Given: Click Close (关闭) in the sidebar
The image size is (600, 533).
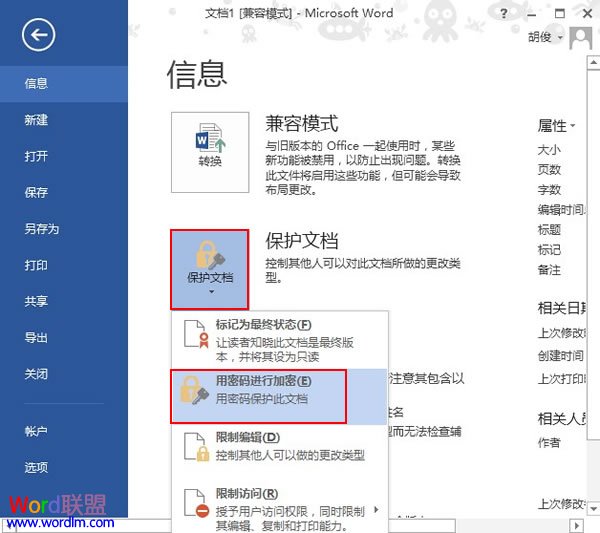Looking at the screenshot, I should pyautogui.click(x=64, y=374).
